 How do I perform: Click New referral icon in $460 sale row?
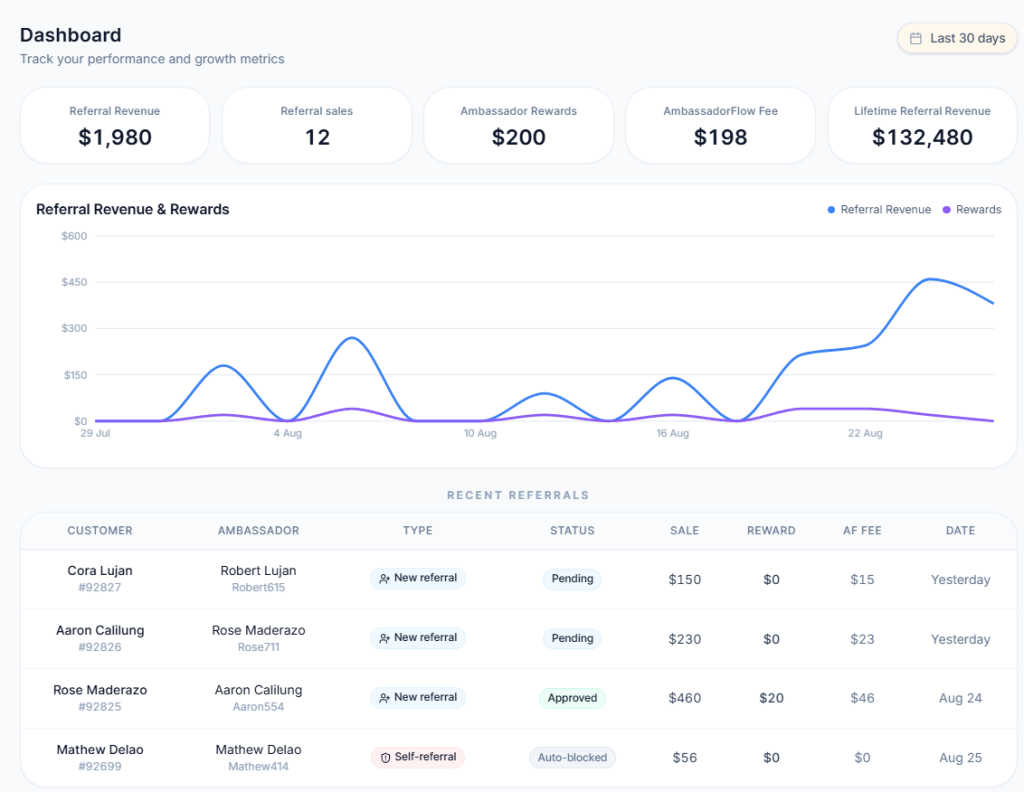tap(384, 698)
